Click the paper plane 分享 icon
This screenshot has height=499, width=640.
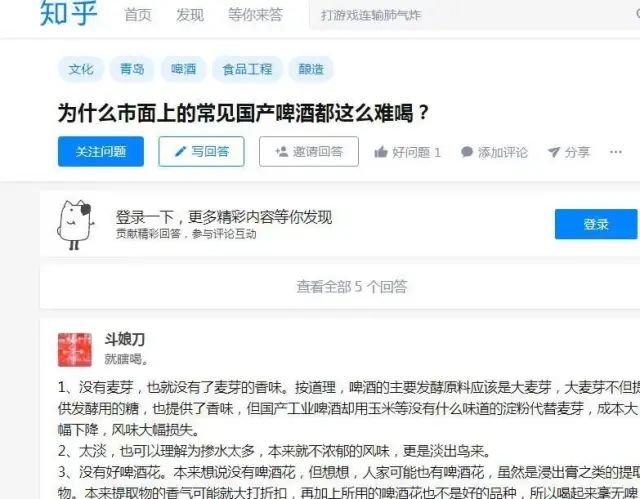pyautogui.click(x=553, y=152)
